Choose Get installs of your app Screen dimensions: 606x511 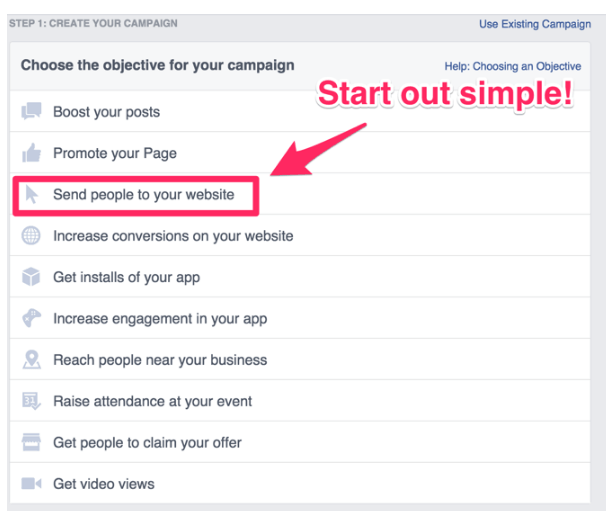coord(300,277)
